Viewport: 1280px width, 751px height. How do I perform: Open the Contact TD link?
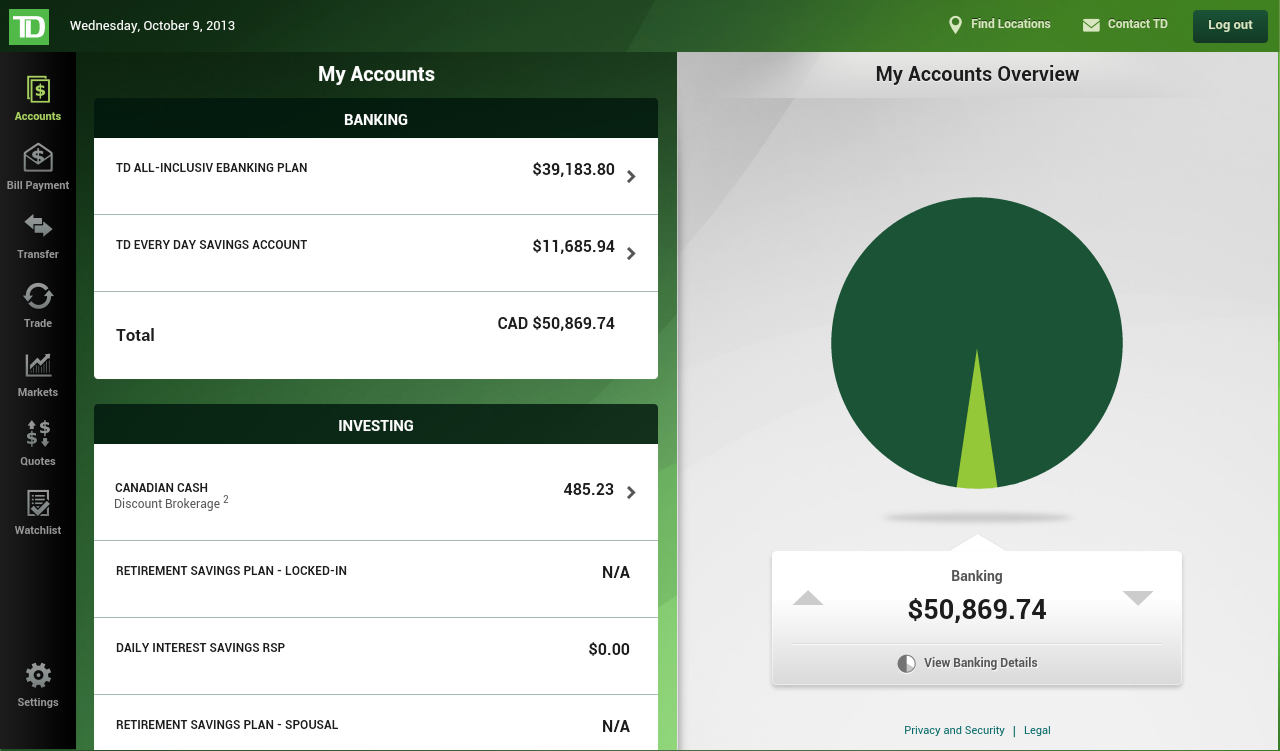(x=1138, y=24)
